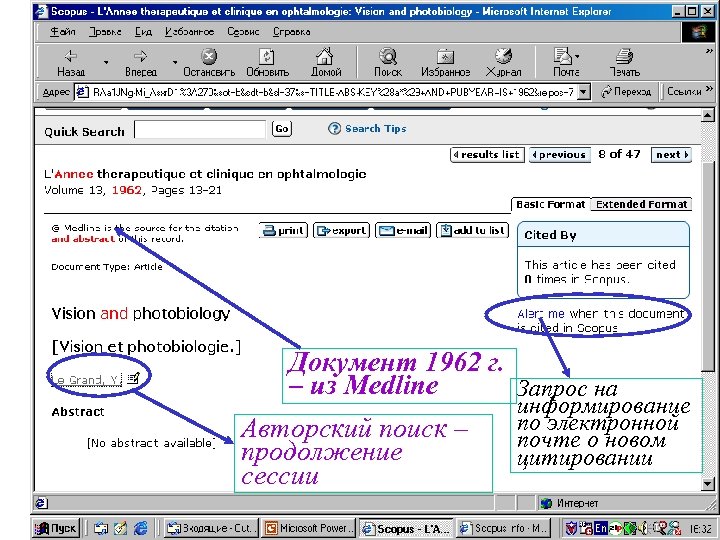Open the Сервис menu

click(x=243, y=32)
